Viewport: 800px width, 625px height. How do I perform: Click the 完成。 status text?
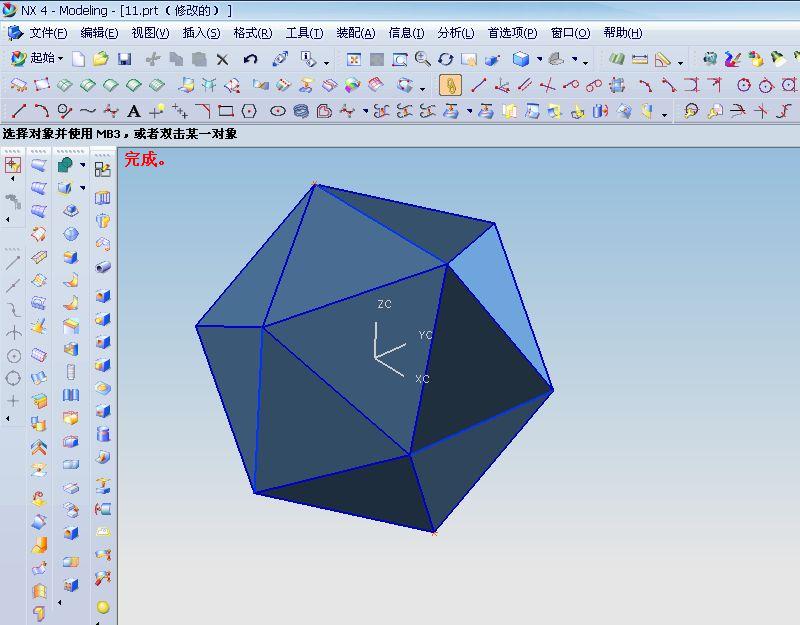tap(144, 159)
